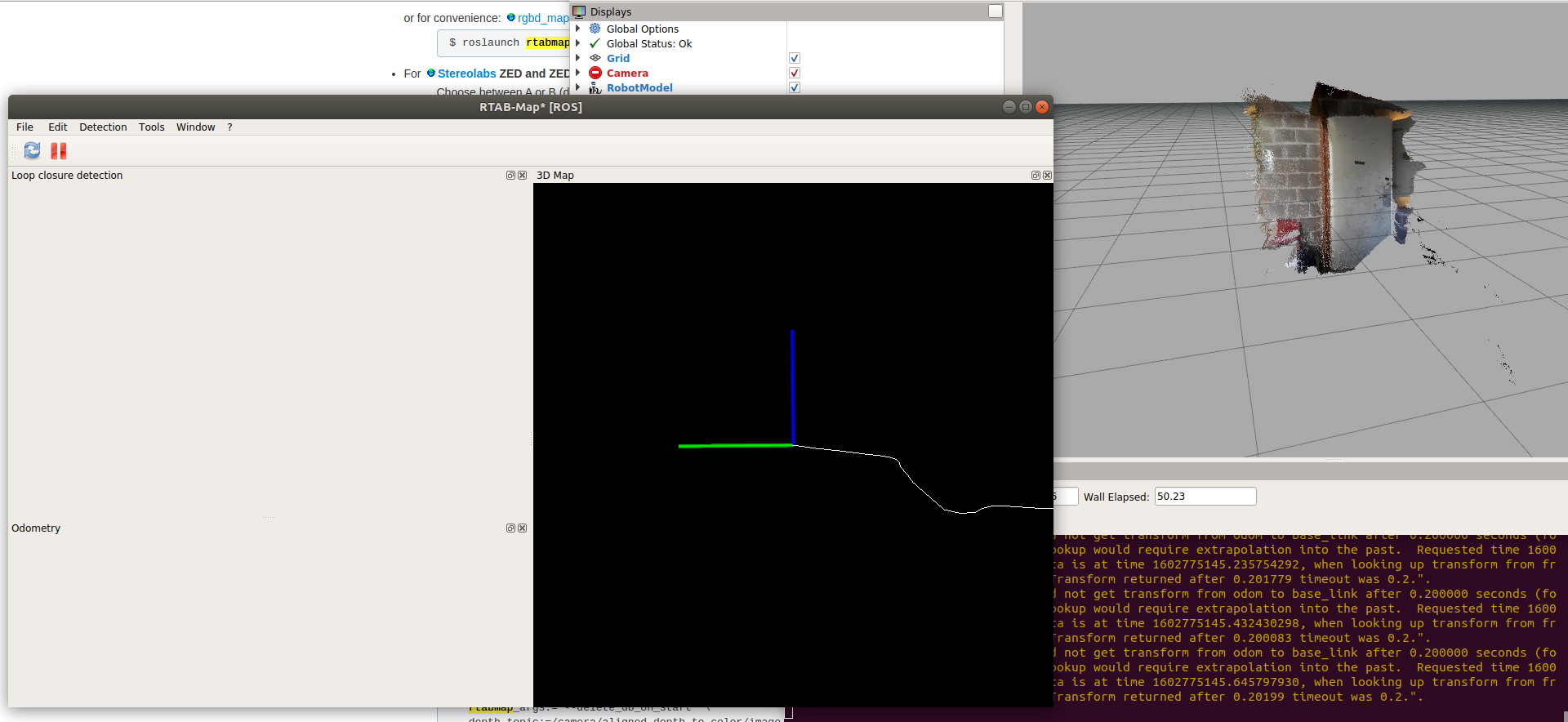Viewport: 1568px width, 722px height.
Task: Click the Displays panel float button
Action: click(x=996, y=11)
